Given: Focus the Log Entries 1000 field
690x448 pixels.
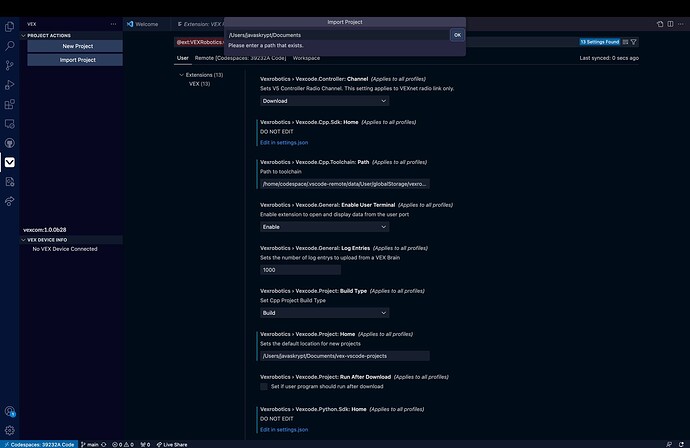Looking at the screenshot, I should pos(300,270).
